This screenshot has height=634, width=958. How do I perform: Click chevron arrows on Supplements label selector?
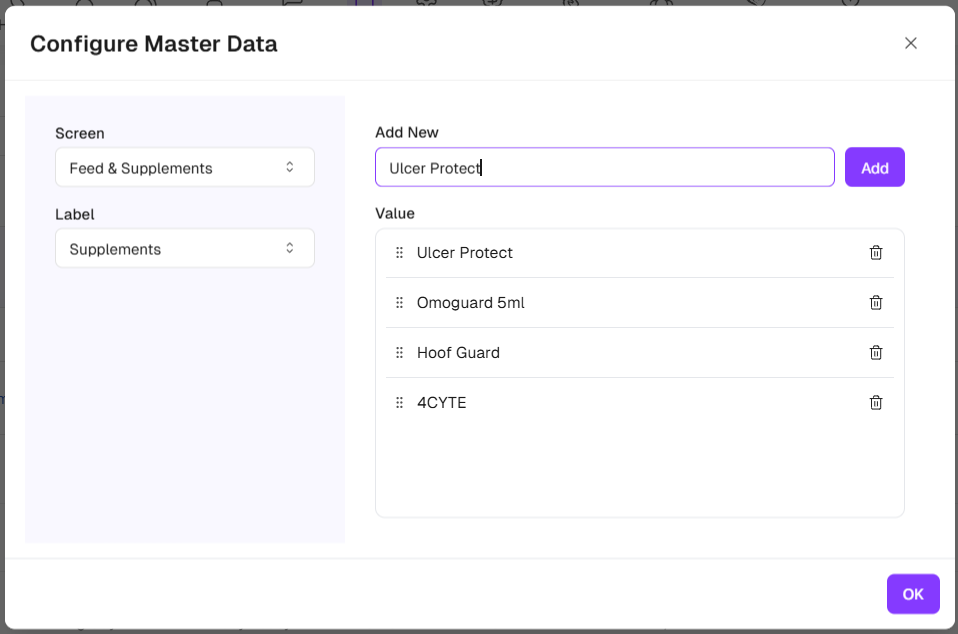tap(290, 249)
